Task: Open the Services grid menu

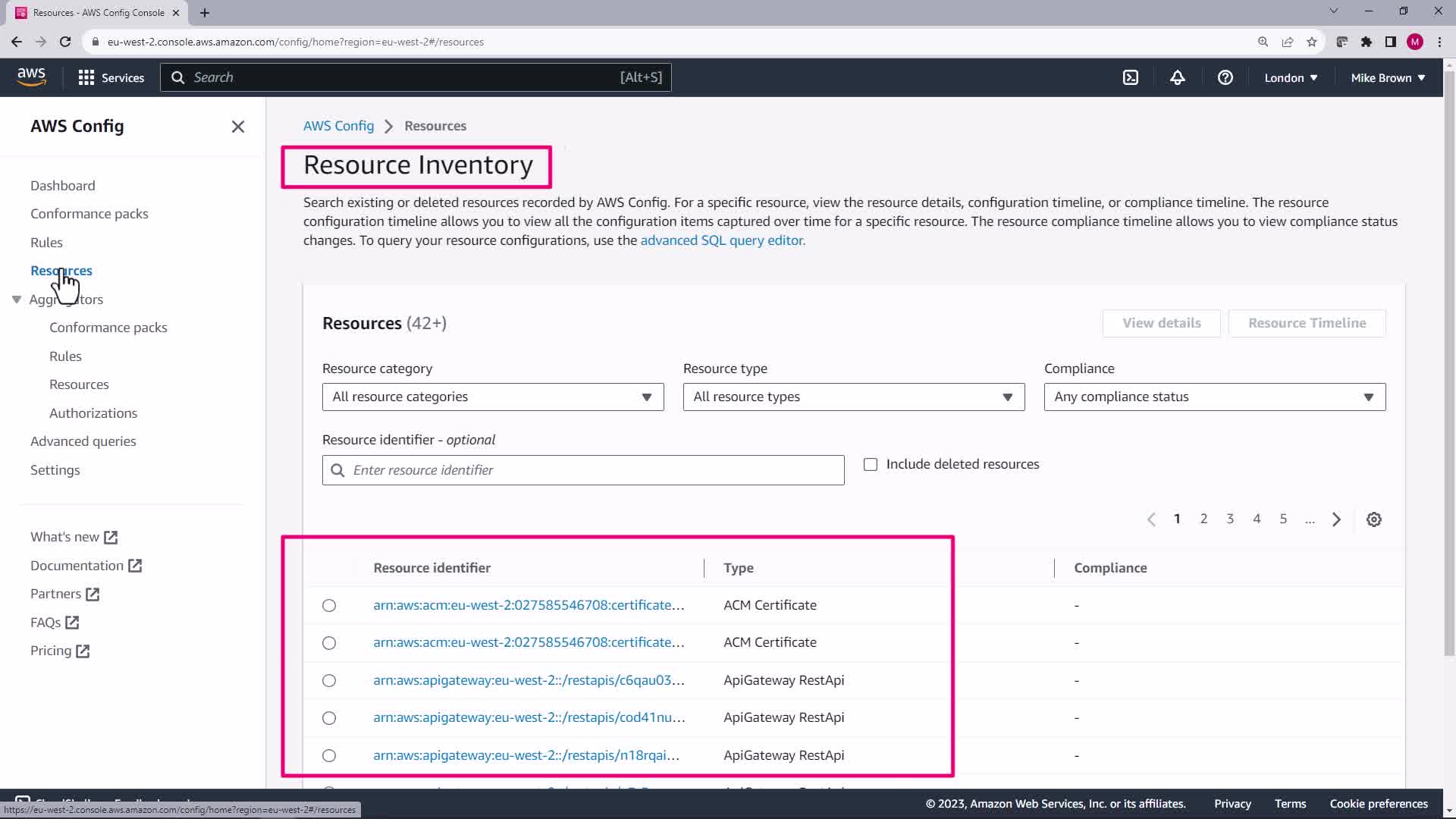Action: [111, 77]
